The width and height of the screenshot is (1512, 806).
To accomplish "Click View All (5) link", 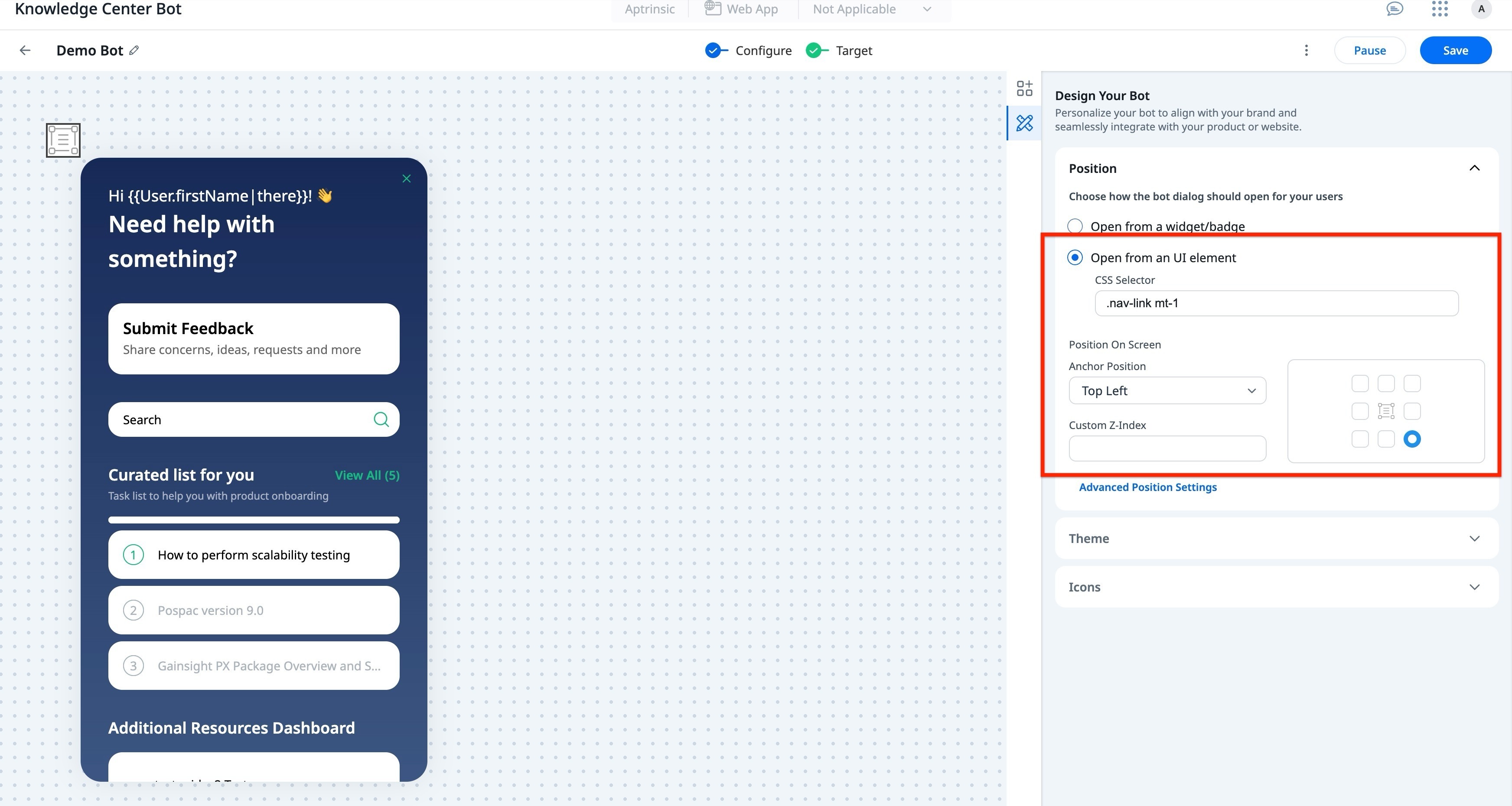I will pos(367,475).
